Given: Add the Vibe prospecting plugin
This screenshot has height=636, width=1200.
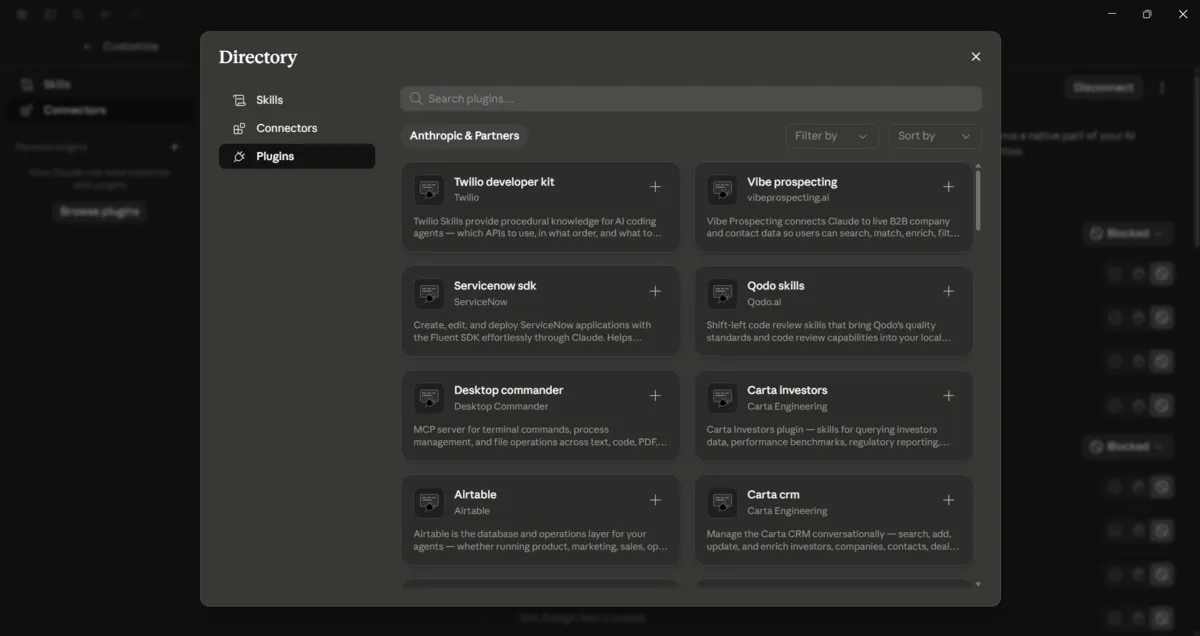Looking at the screenshot, I should click(948, 187).
